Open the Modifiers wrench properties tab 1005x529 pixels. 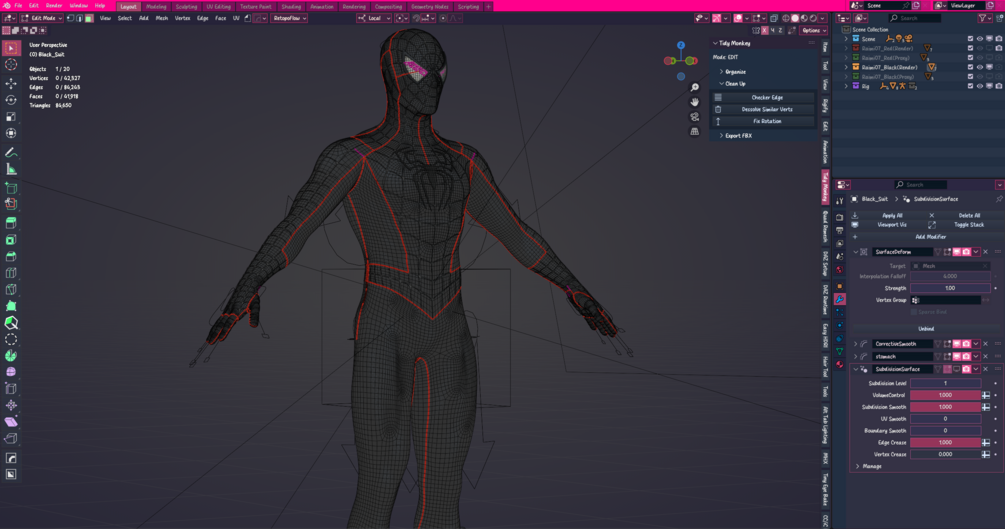(840, 299)
